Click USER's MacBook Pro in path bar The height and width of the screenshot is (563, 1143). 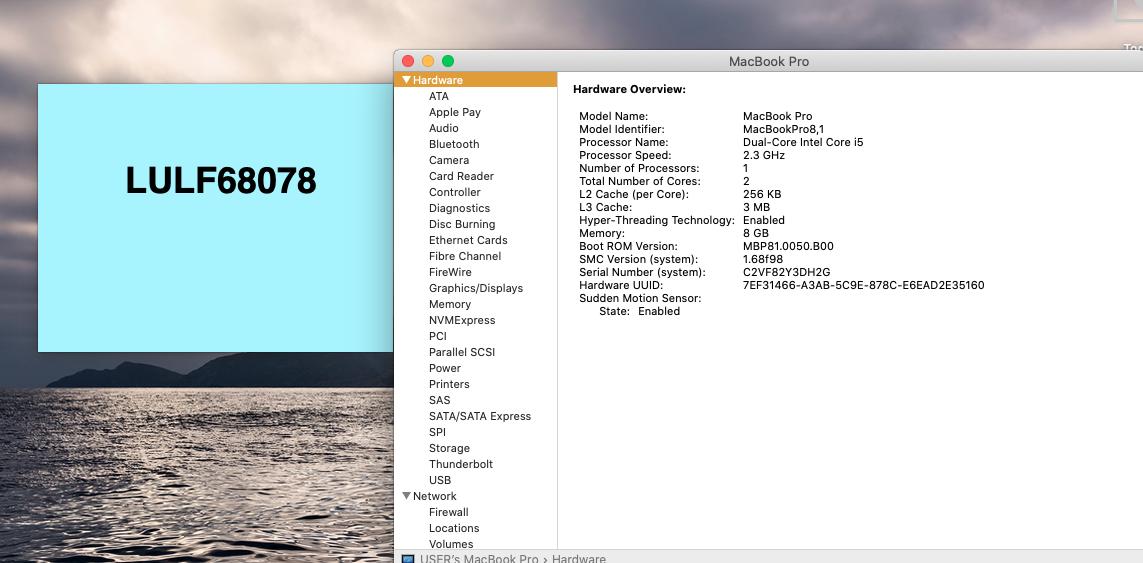pyautogui.click(x=479, y=559)
